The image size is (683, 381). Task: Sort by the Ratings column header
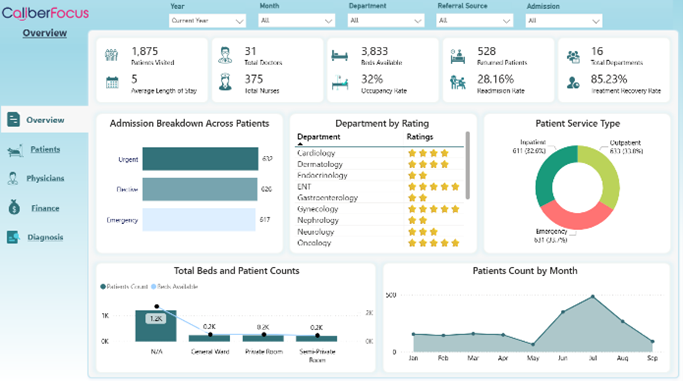click(x=420, y=137)
